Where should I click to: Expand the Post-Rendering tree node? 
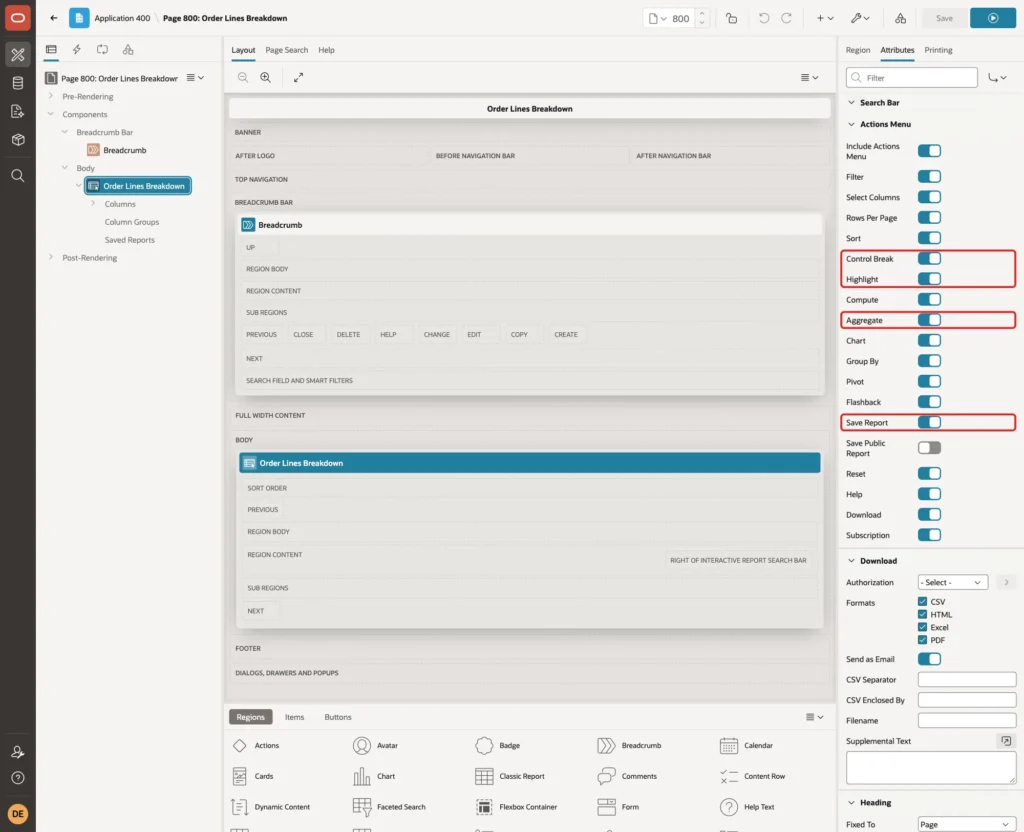[50, 257]
